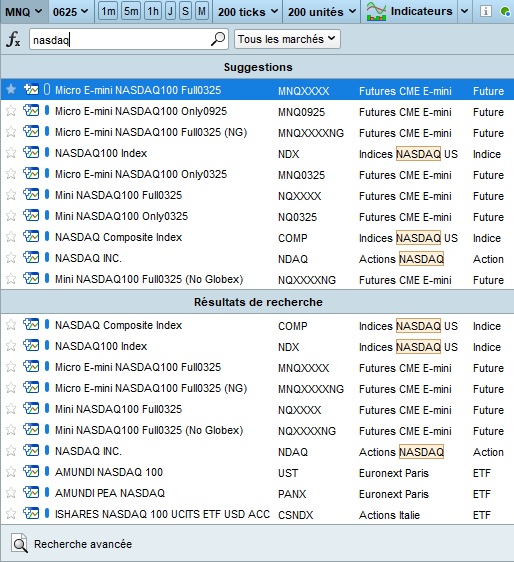Open new chart icon for NQXXXX in search results
514x562 pixels.
[31, 408]
